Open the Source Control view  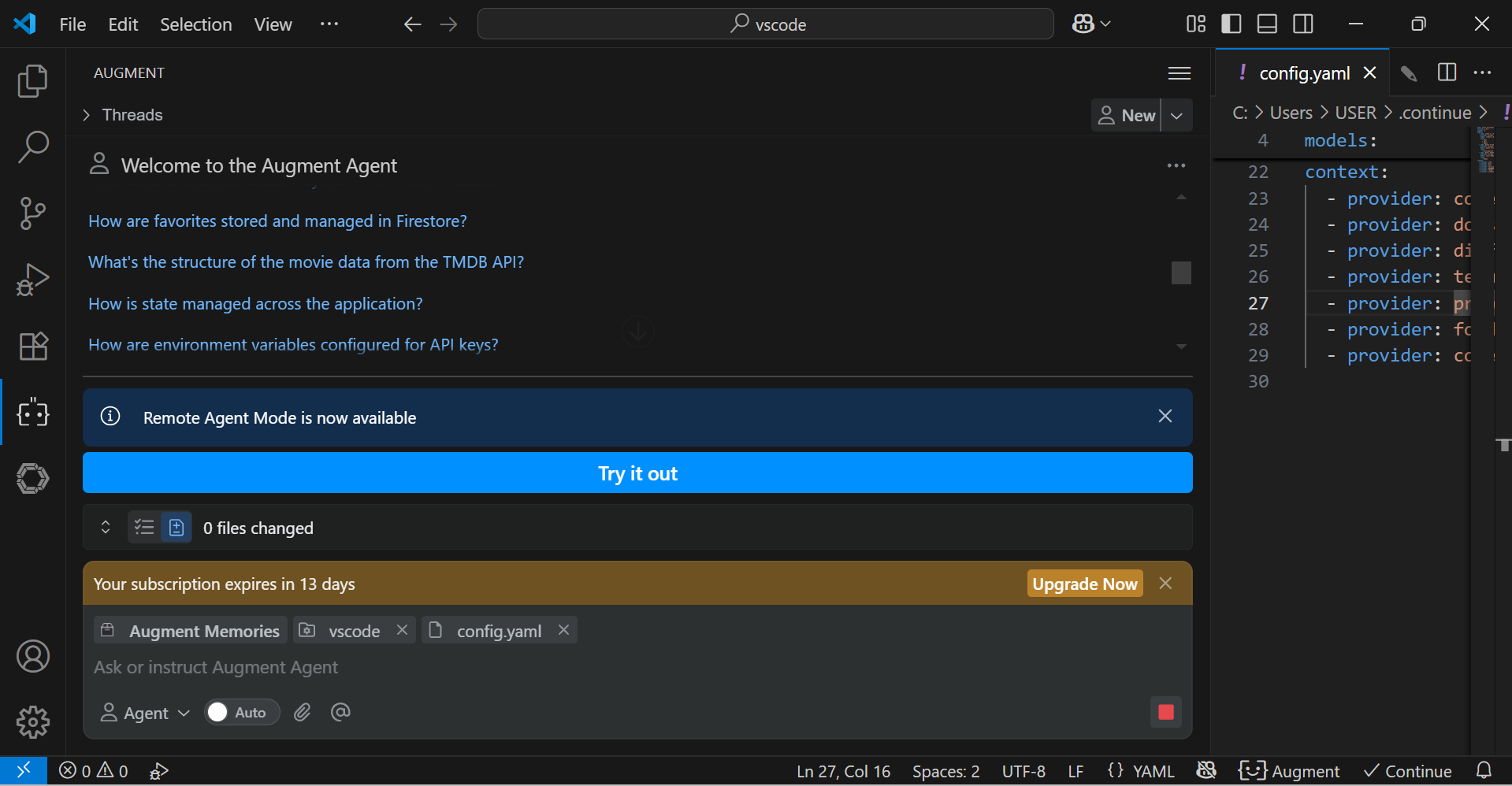(32, 213)
